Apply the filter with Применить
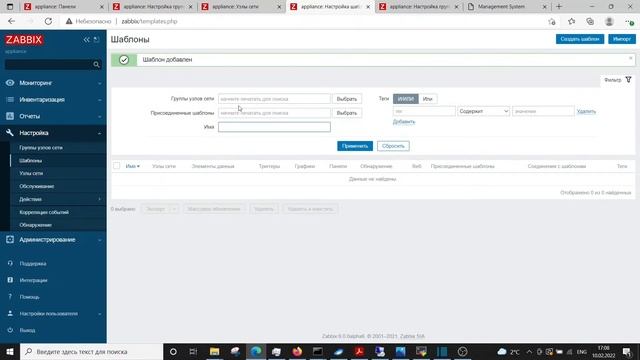 [x=355, y=146]
